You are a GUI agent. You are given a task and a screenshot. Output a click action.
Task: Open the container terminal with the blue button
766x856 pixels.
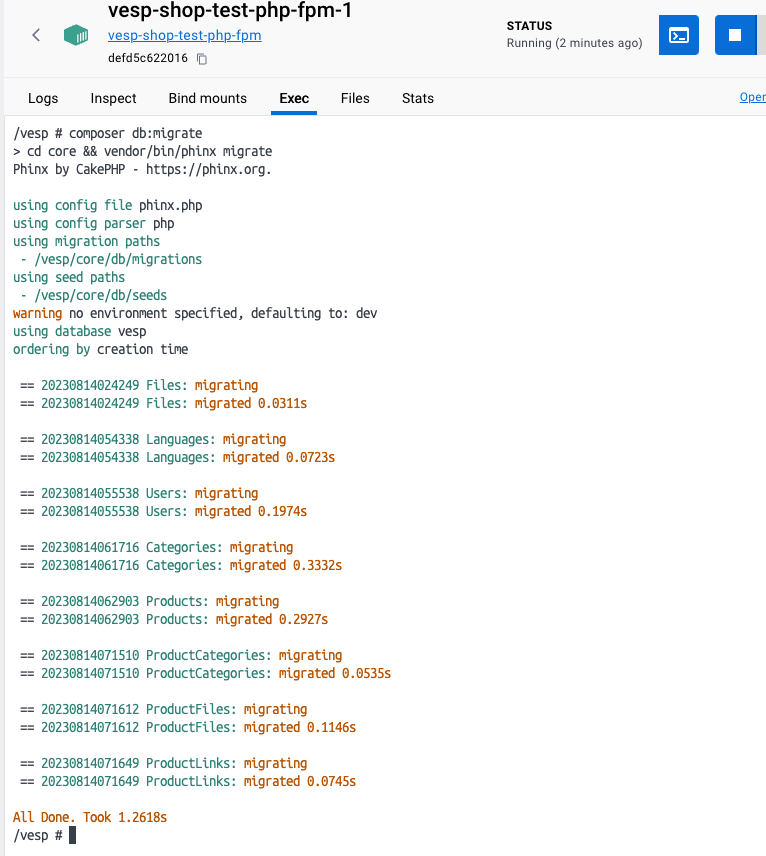pyautogui.click(x=679, y=35)
